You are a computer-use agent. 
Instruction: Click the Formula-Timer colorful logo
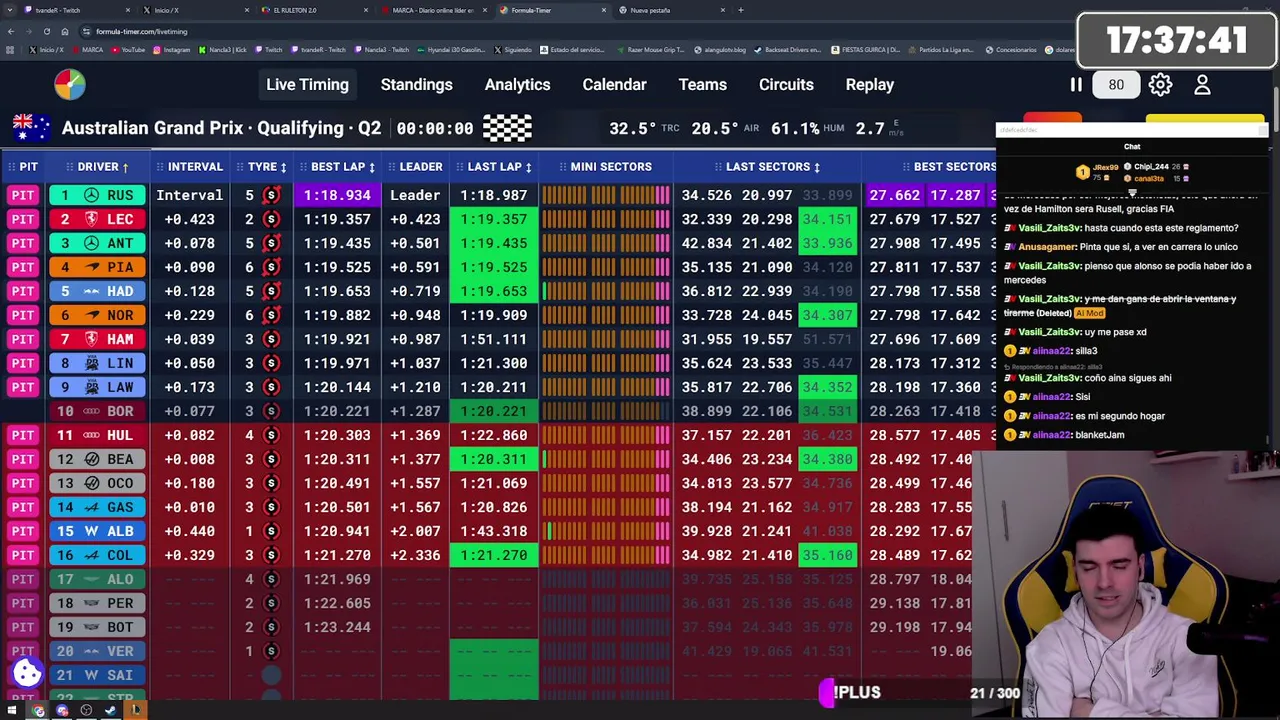(x=70, y=85)
